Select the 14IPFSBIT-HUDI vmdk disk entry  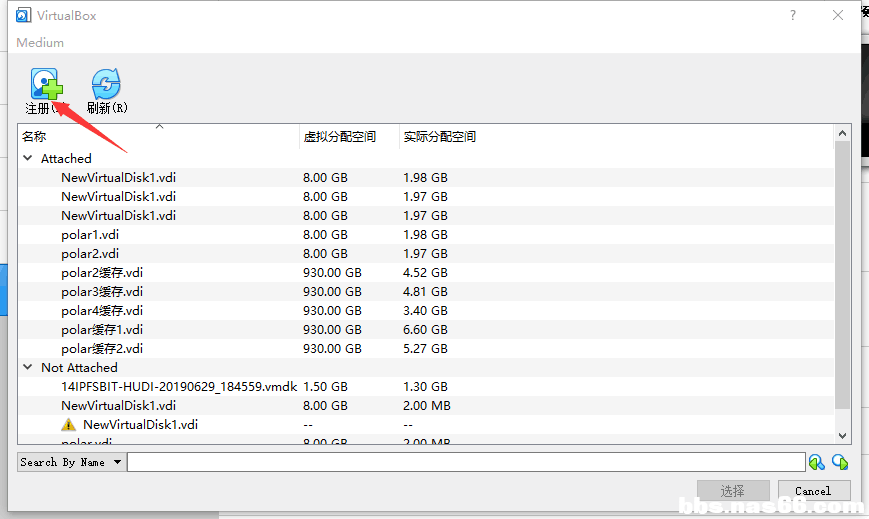[178, 386]
